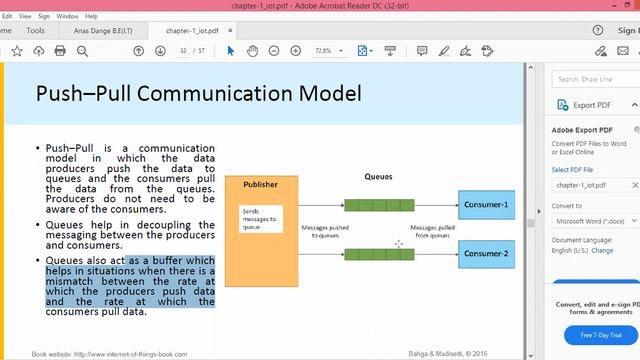Remove chapter-1_iot.pdf from export list
Image resolution: width=640 pixels, height=360 pixels.
(635, 185)
